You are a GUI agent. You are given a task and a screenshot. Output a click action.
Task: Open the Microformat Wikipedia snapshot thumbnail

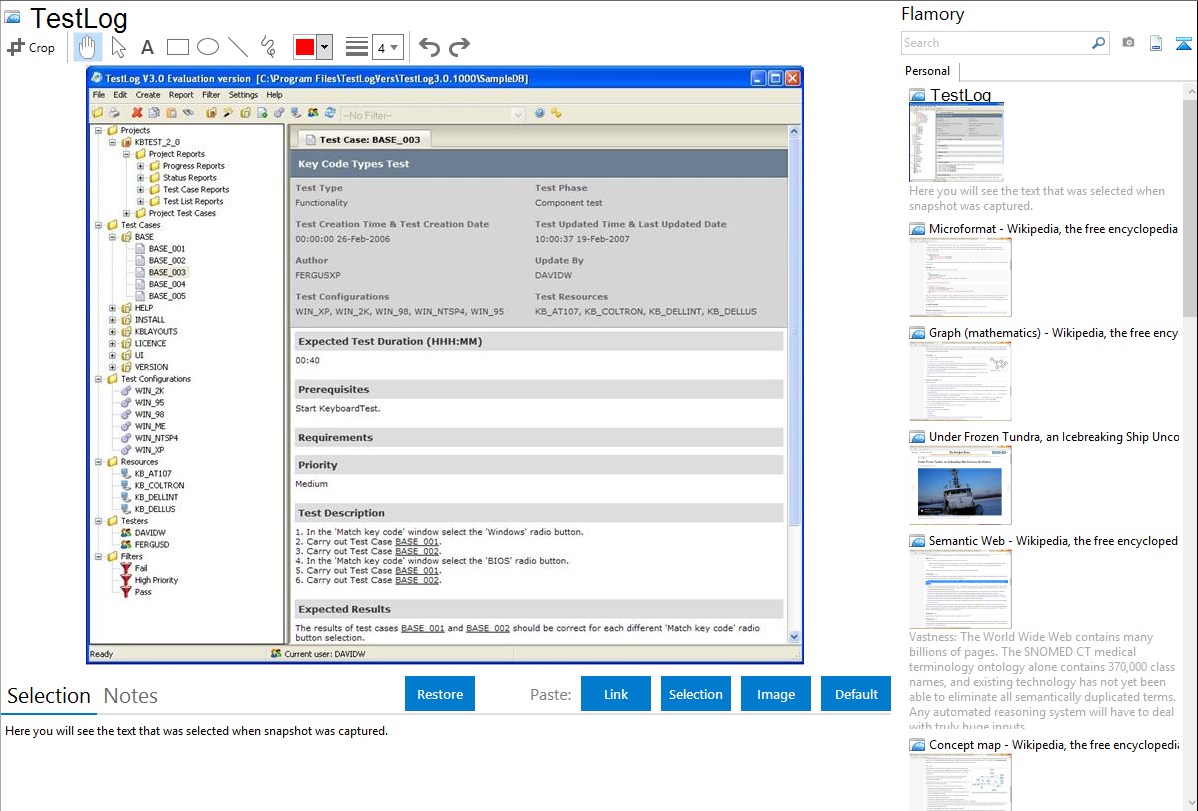click(960, 277)
